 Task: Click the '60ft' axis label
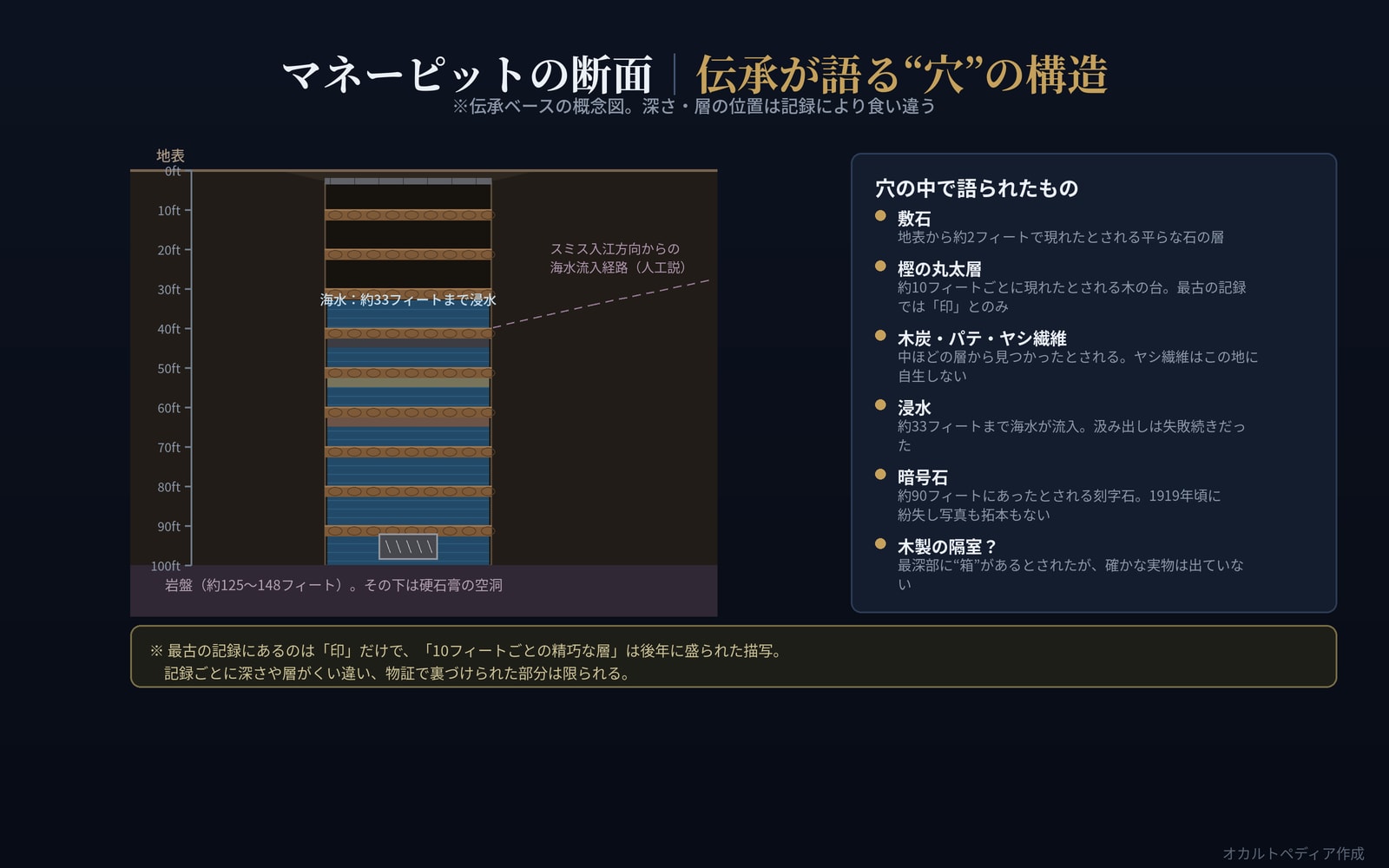[x=168, y=408]
